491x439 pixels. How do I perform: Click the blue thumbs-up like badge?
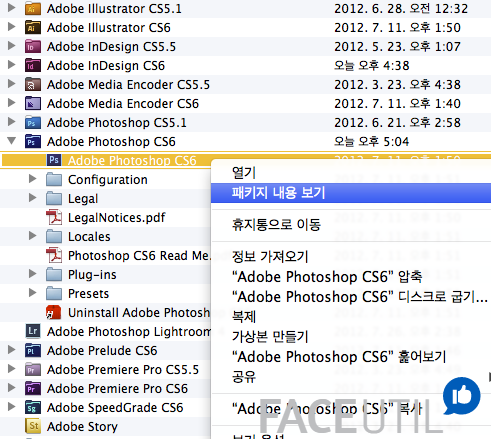[x=462, y=396]
